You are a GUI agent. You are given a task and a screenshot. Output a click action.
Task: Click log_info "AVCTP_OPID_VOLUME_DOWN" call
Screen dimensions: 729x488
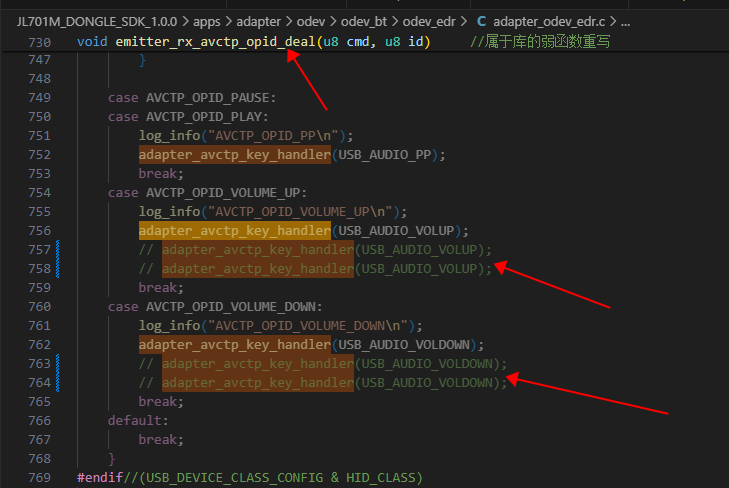[280, 325]
